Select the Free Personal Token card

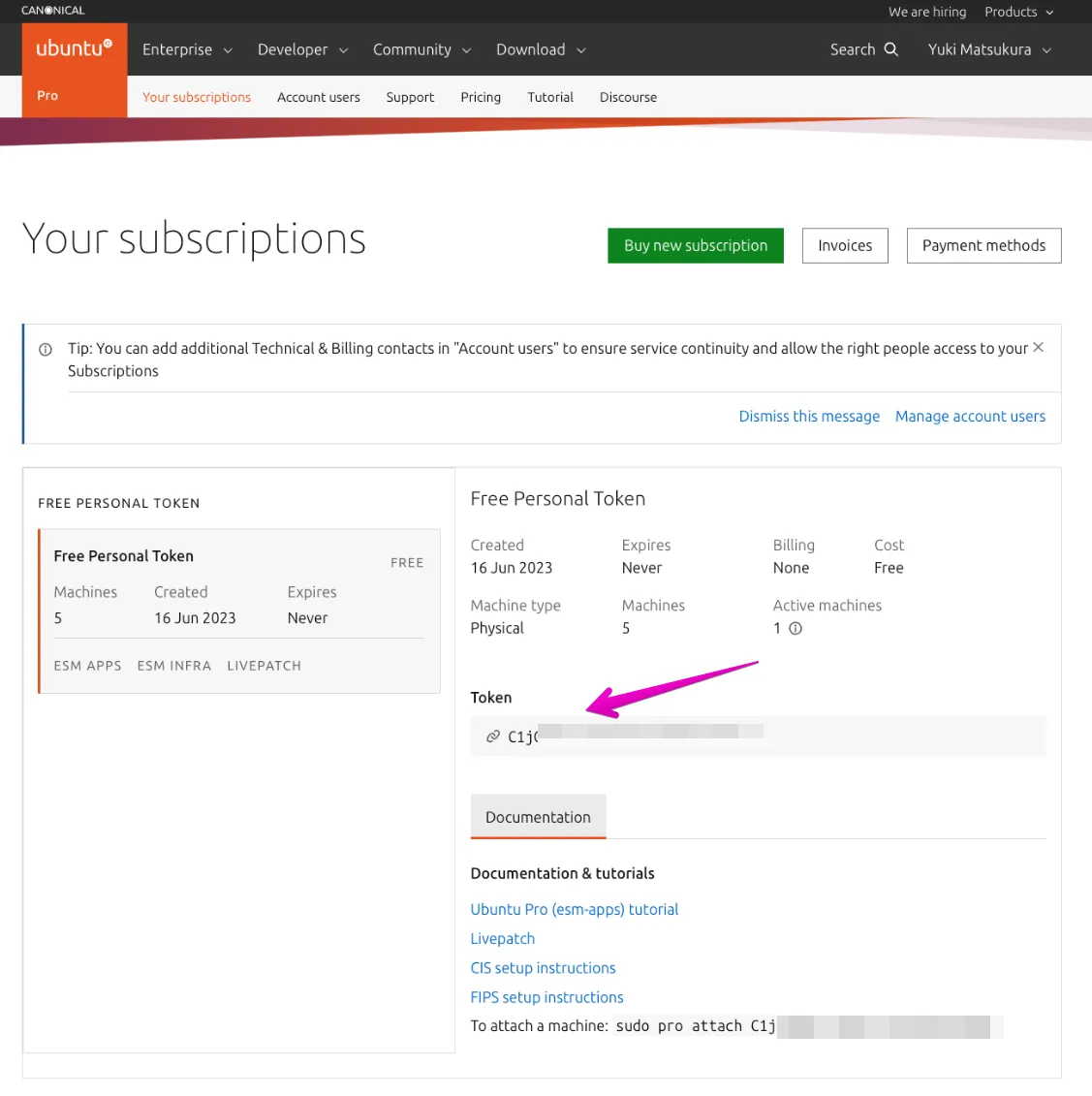click(x=239, y=611)
